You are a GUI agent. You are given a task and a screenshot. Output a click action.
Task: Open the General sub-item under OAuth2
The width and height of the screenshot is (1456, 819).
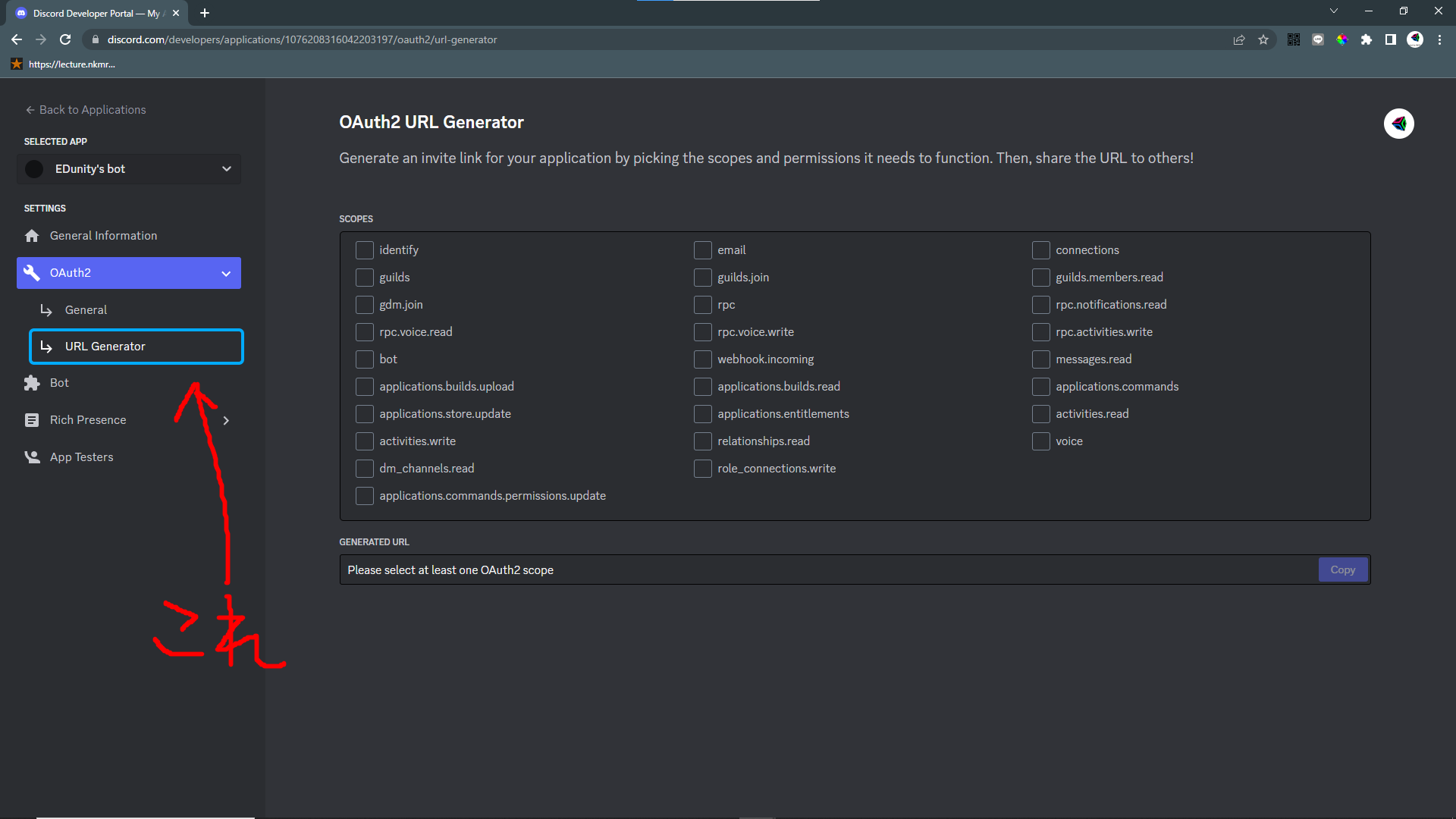tap(86, 310)
